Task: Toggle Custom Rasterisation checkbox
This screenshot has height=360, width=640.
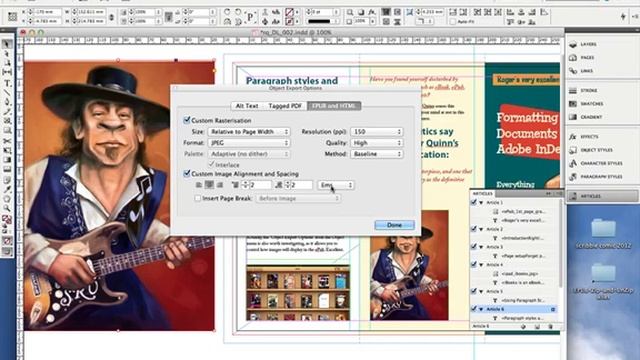Action: click(x=187, y=120)
